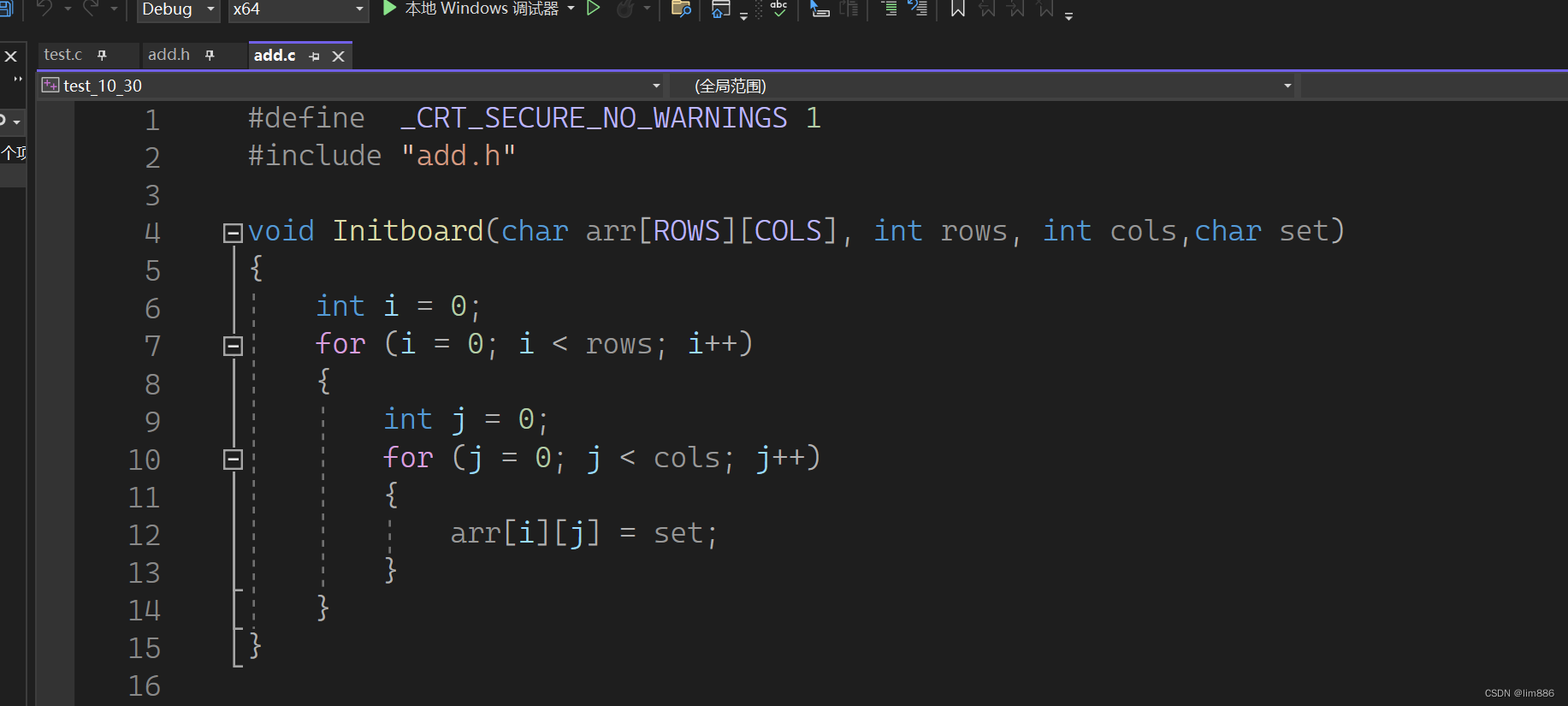1568x706 pixels.
Task: Open the toolbar overflow options arrow
Action: coord(1068,15)
